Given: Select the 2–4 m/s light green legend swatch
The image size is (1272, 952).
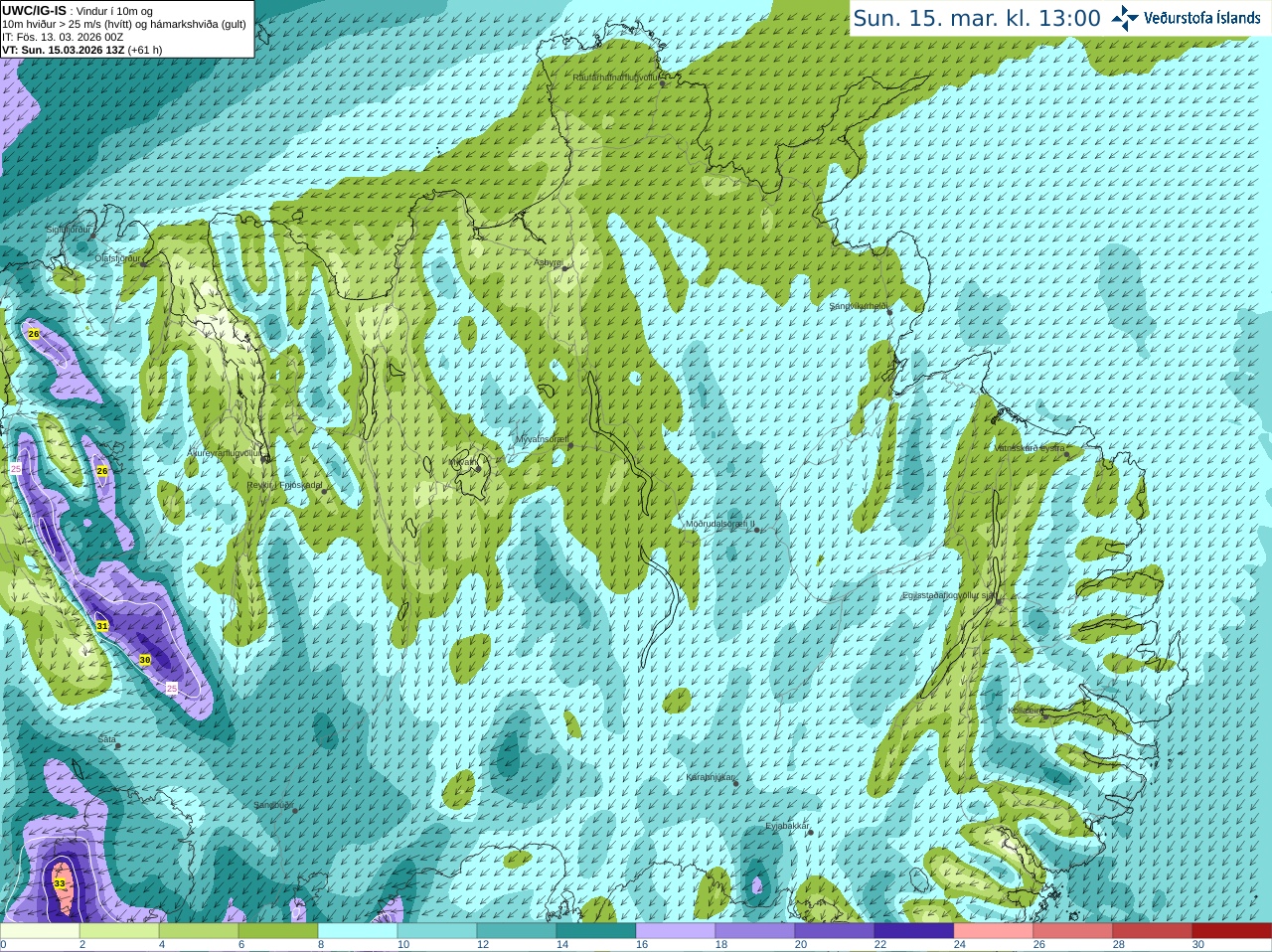Looking at the screenshot, I should (x=119, y=931).
